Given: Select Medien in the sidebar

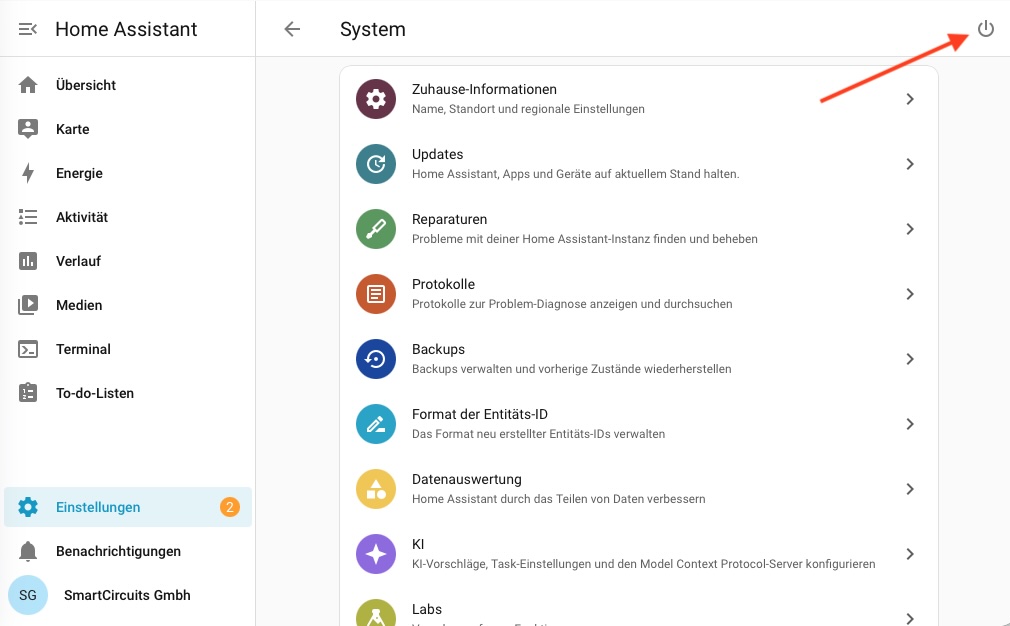Looking at the screenshot, I should point(128,305).
